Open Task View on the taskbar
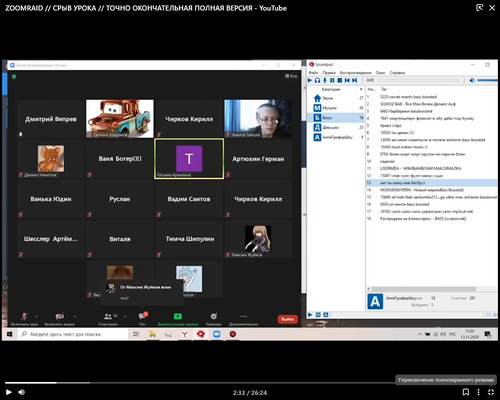 (x=136, y=334)
